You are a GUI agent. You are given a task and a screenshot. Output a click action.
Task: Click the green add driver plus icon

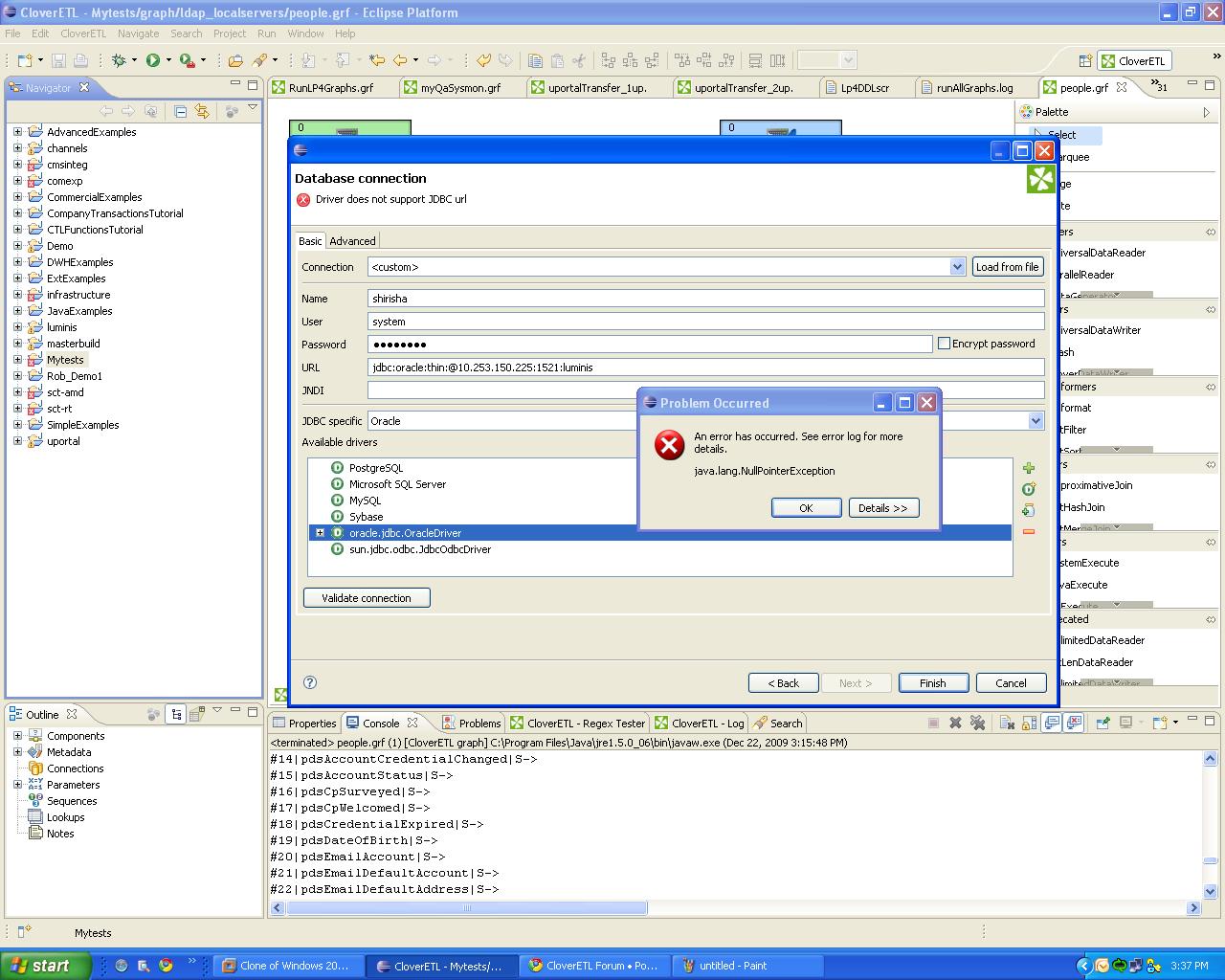click(x=1029, y=468)
